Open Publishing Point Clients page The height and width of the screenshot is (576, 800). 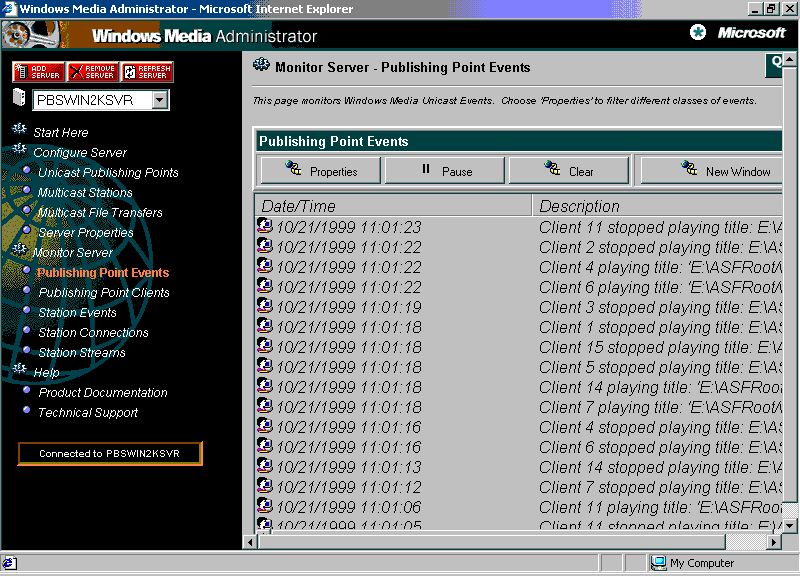pos(104,292)
